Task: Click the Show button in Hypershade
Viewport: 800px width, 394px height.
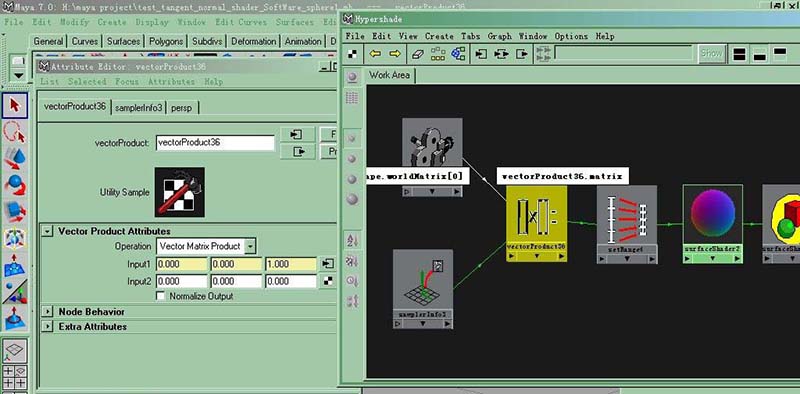Action: click(711, 53)
